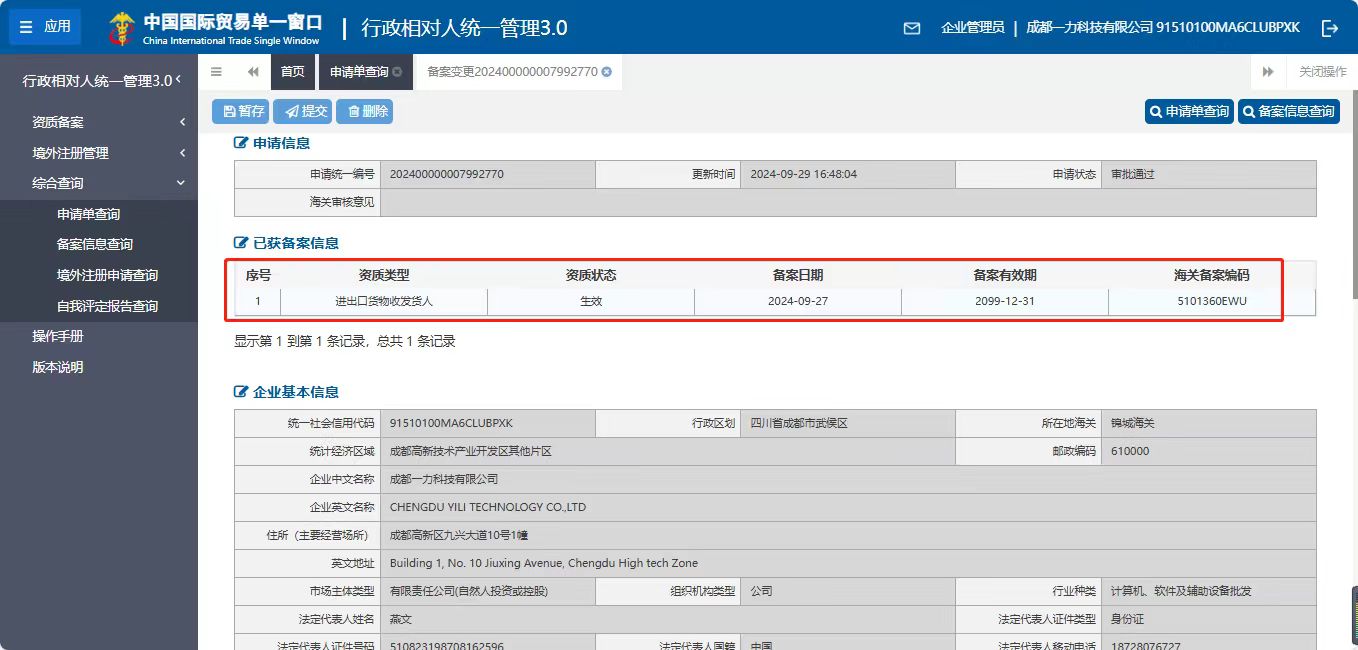The image size is (1358, 650).
Task: Click the 行业种类 field 计算机、软件及辅助设备批发
Action: click(1209, 591)
